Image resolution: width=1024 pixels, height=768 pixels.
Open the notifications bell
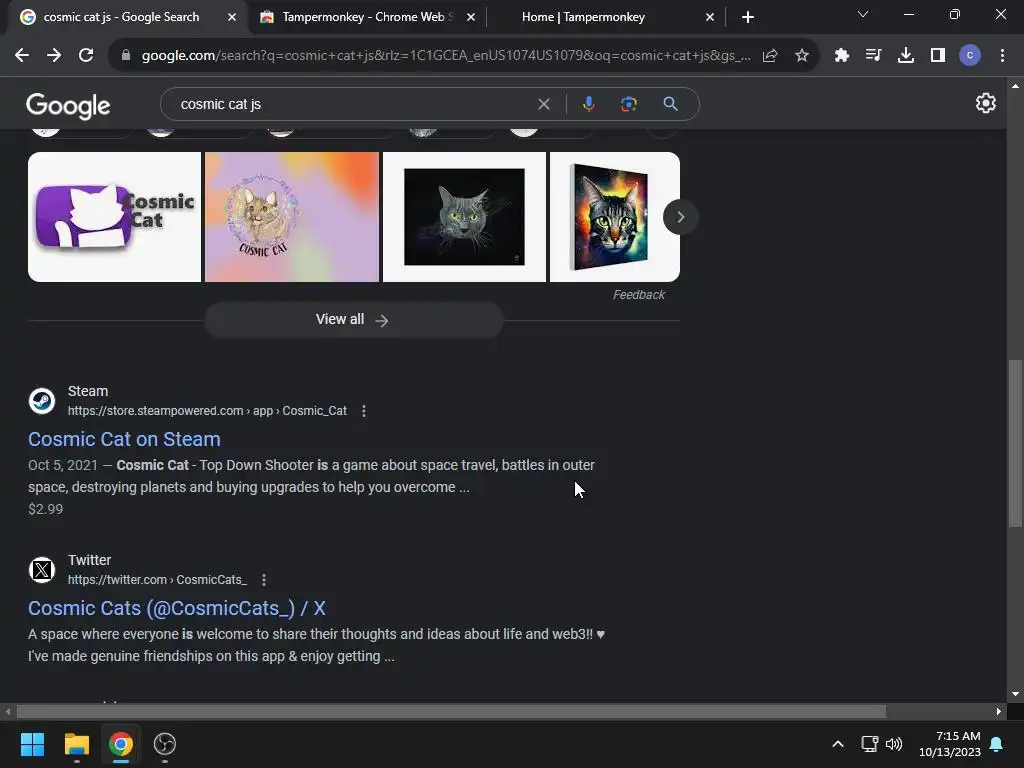pyautogui.click(x=997, y=744)
